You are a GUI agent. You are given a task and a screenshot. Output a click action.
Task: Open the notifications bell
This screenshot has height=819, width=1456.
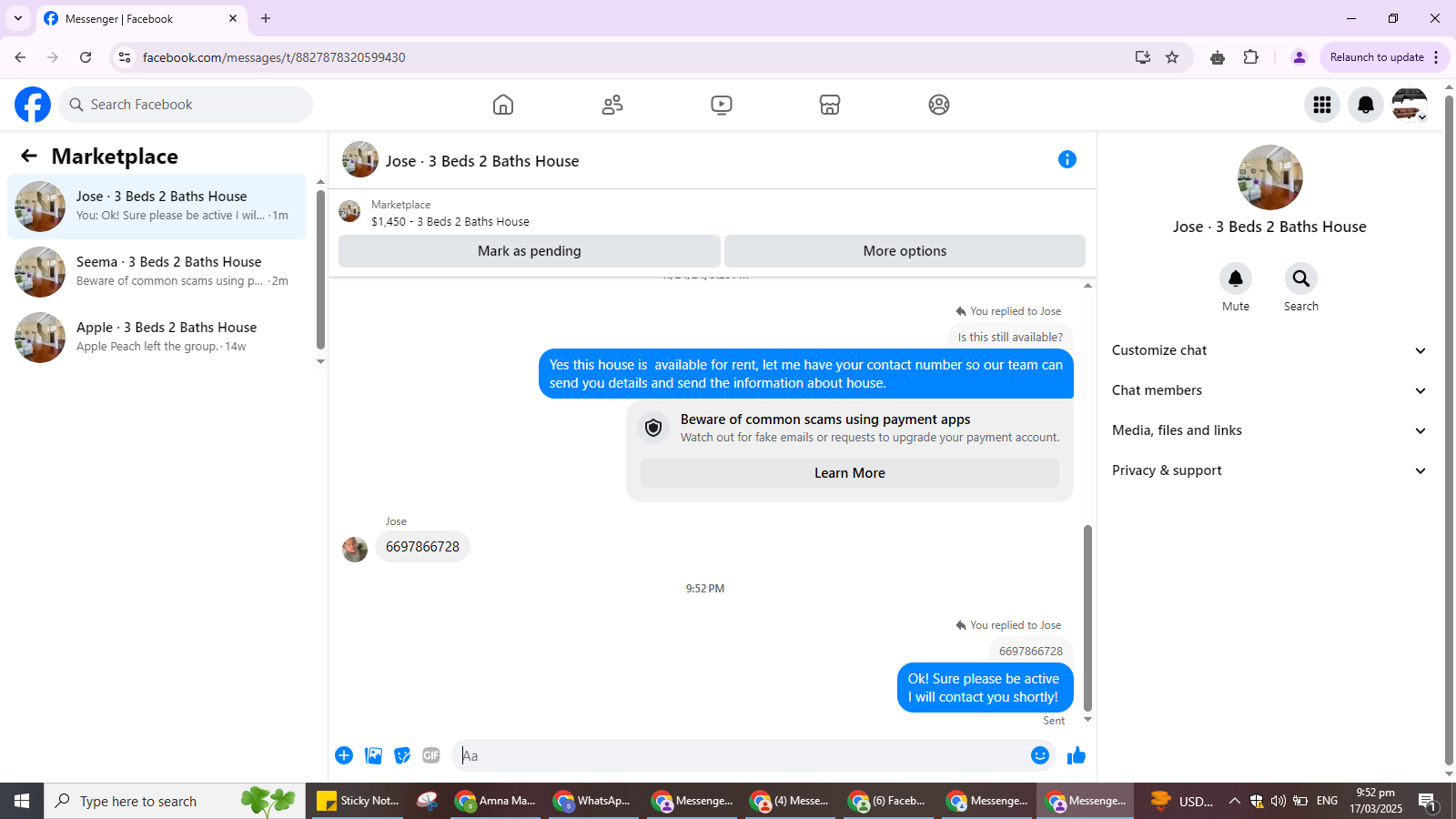click(x=1366, y=105)
